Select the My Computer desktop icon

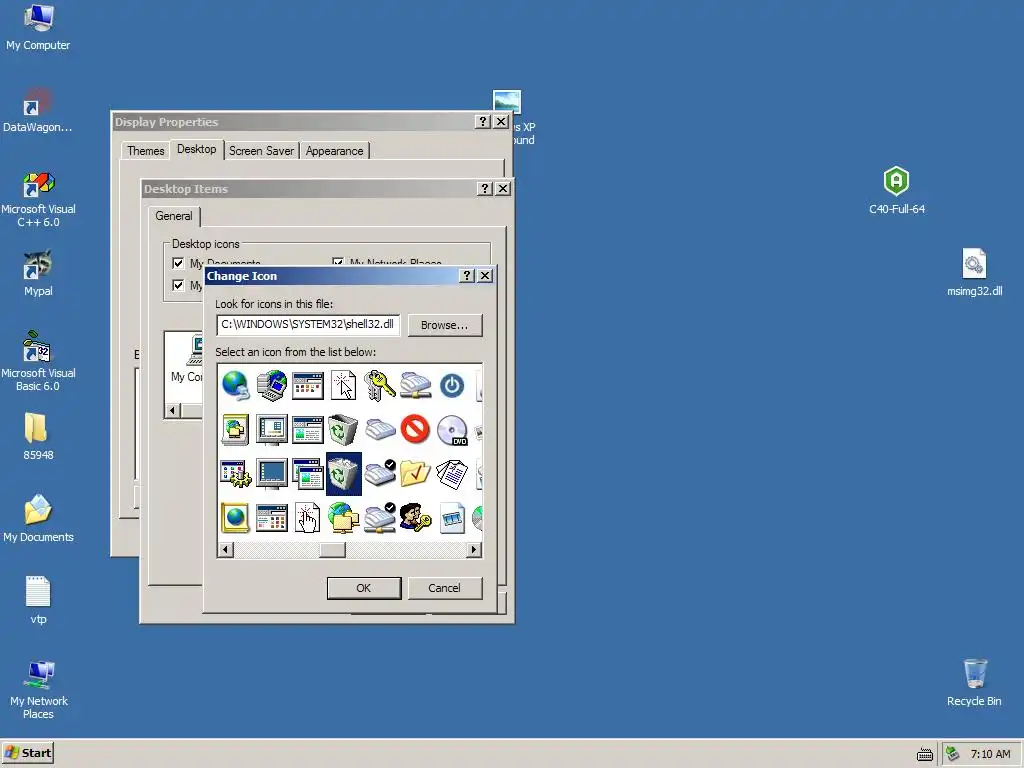click(38, 27)
